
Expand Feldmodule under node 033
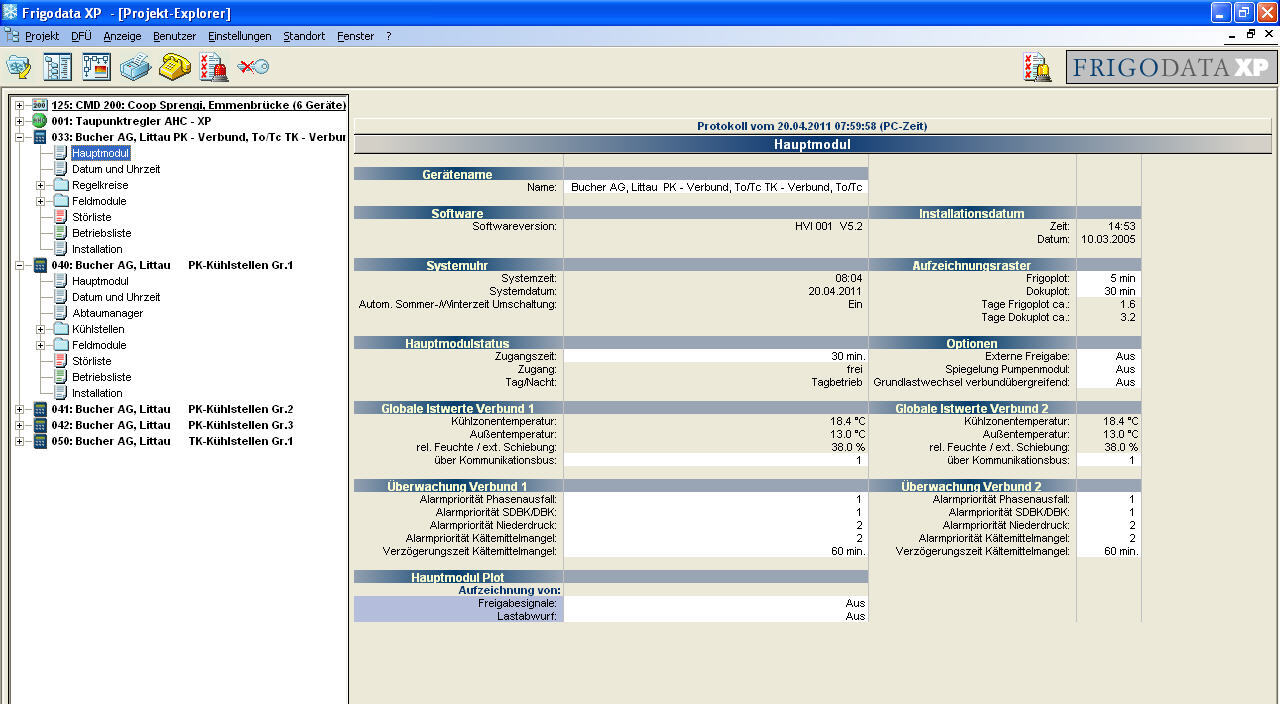pos(40,201)
